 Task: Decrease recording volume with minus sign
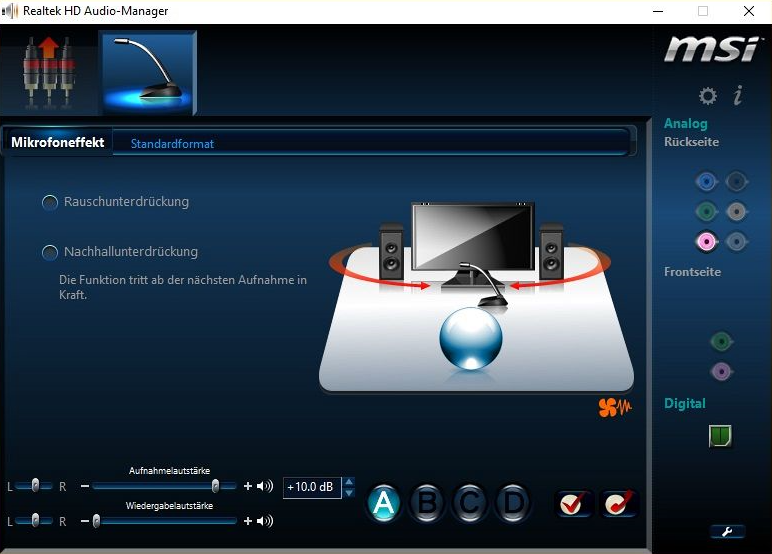[x=85, y=486]
